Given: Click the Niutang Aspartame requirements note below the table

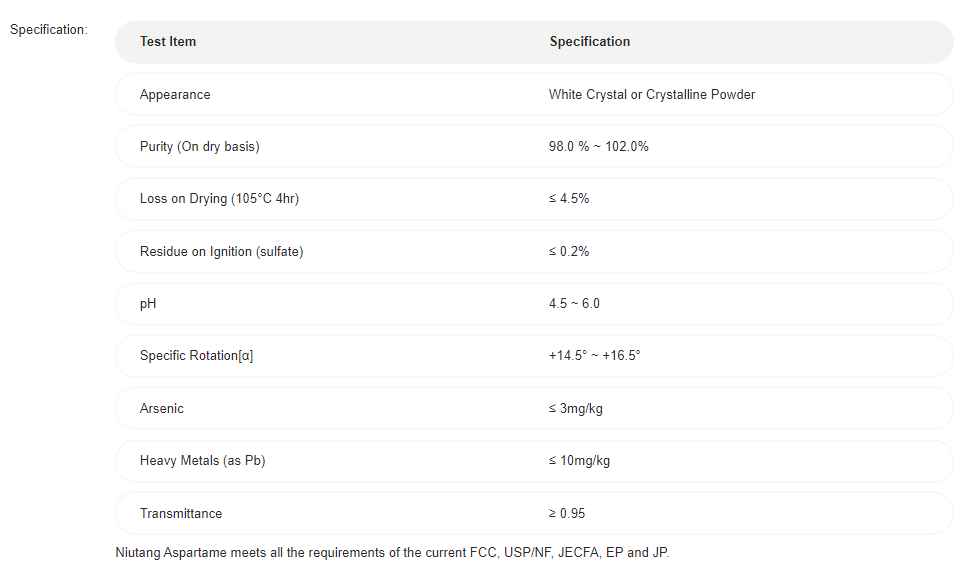Looking at the screenshot, I should pos(392,552).
